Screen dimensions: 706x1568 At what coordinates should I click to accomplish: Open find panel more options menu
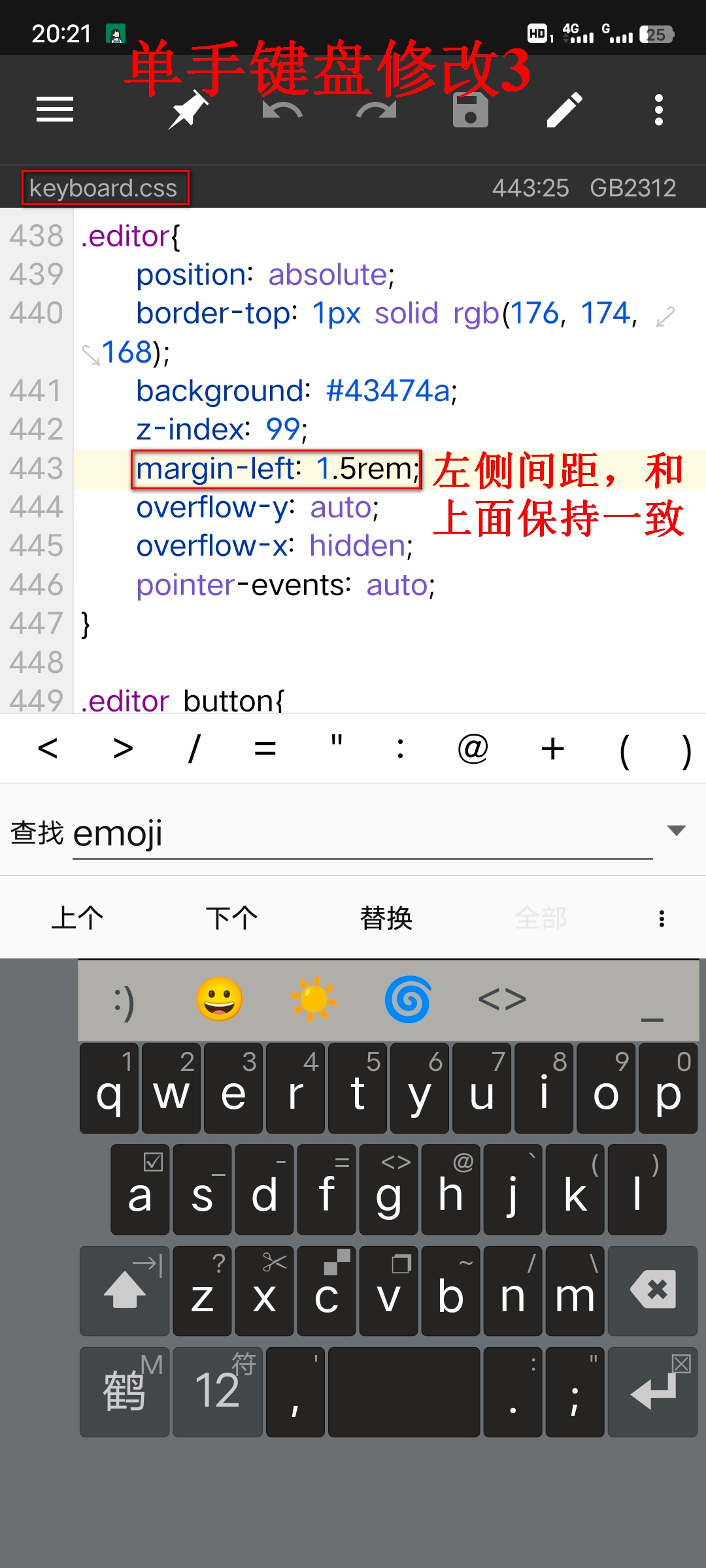point(662,919)
